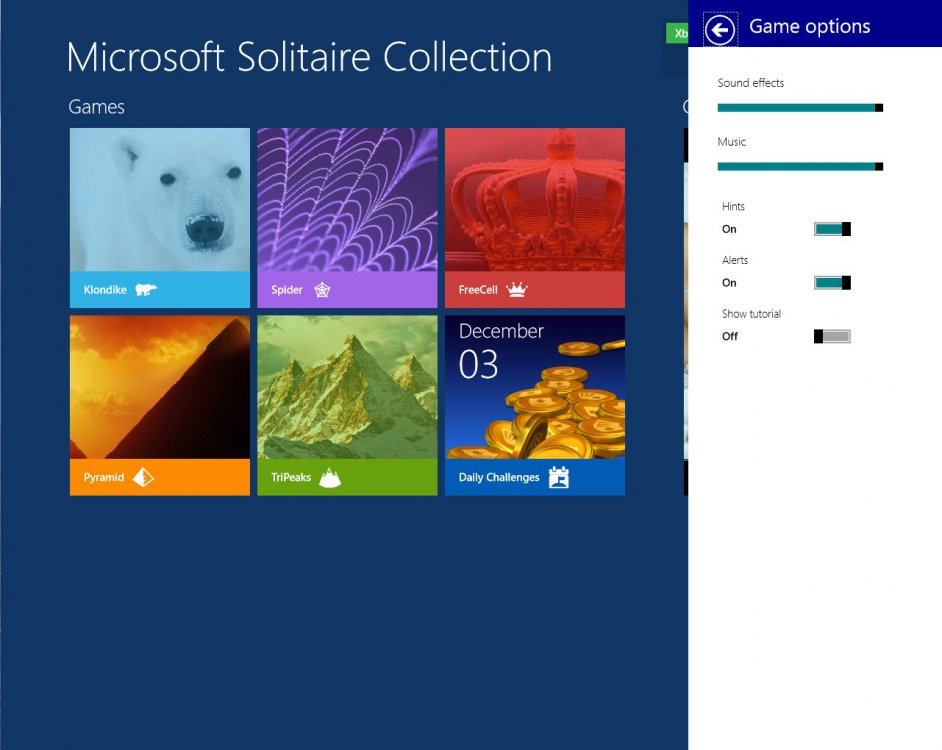Viewport: 942px width, 750px height.
Task: Click the Alerts label
Action: pos(735,260)
